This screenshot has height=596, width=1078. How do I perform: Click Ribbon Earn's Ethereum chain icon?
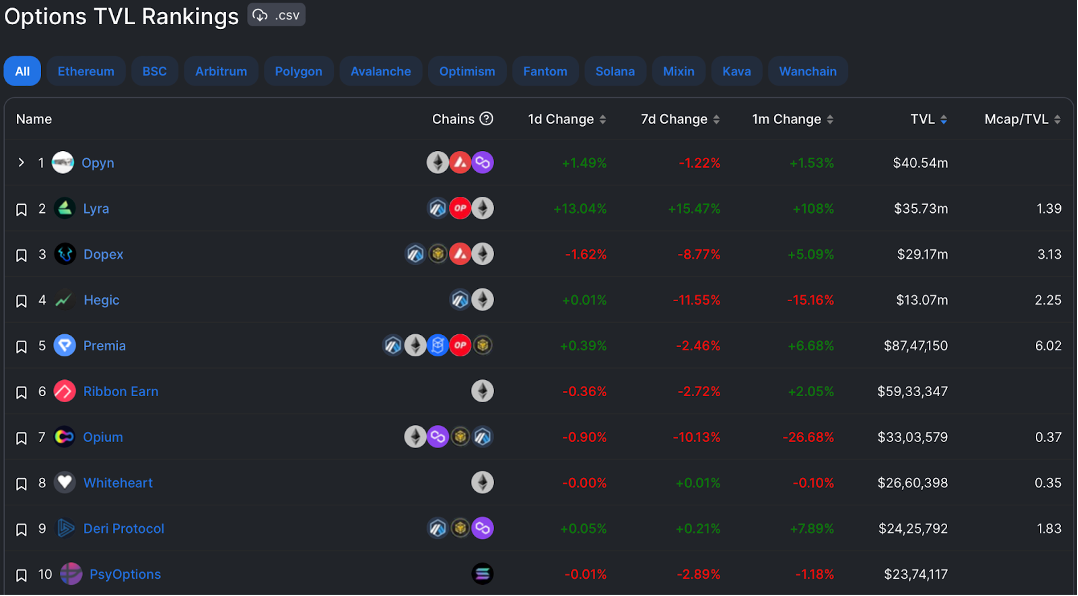(483, 391)
